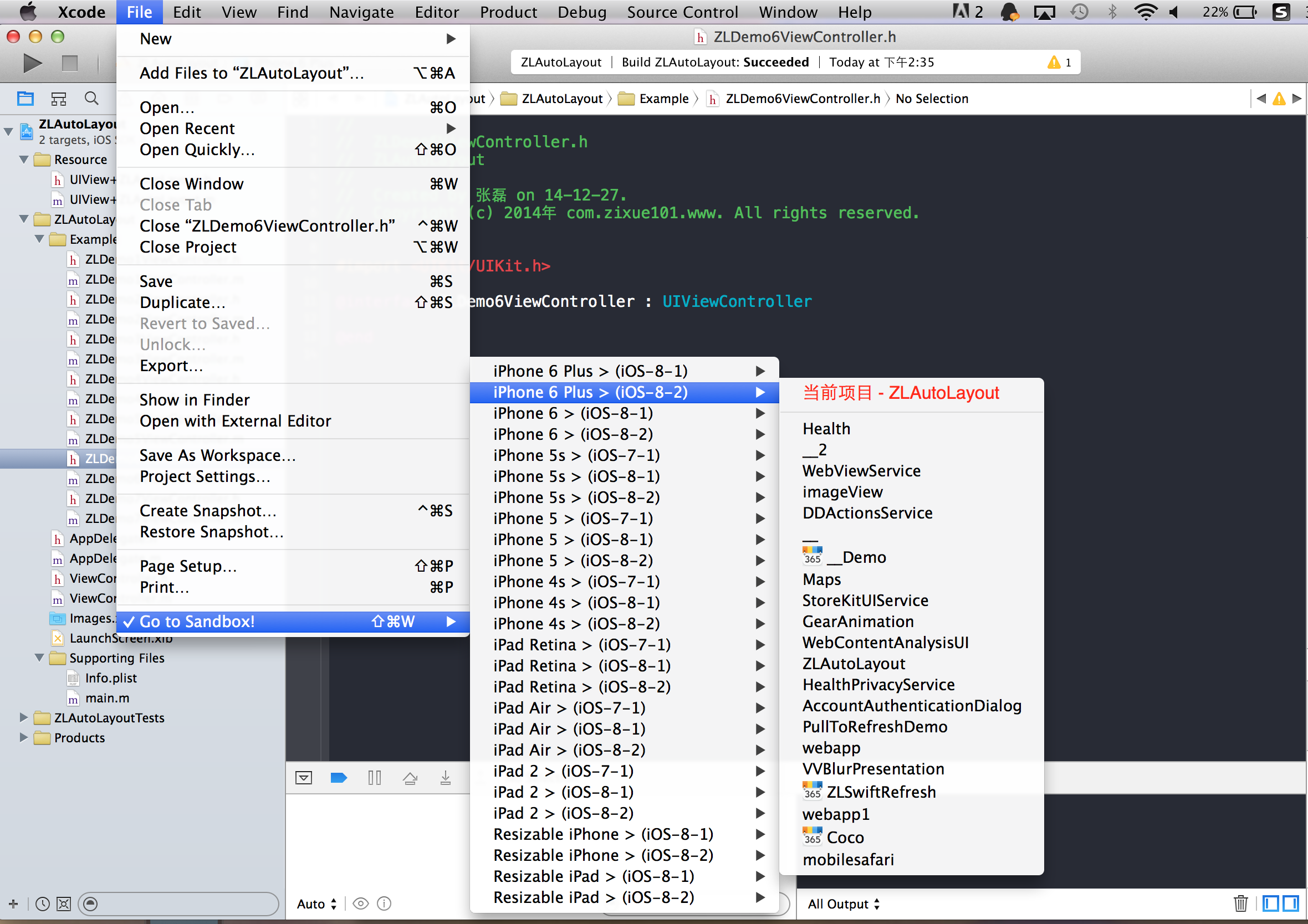Click the Stop button in toolbar
1308x924 pixels.
[68, 62]
